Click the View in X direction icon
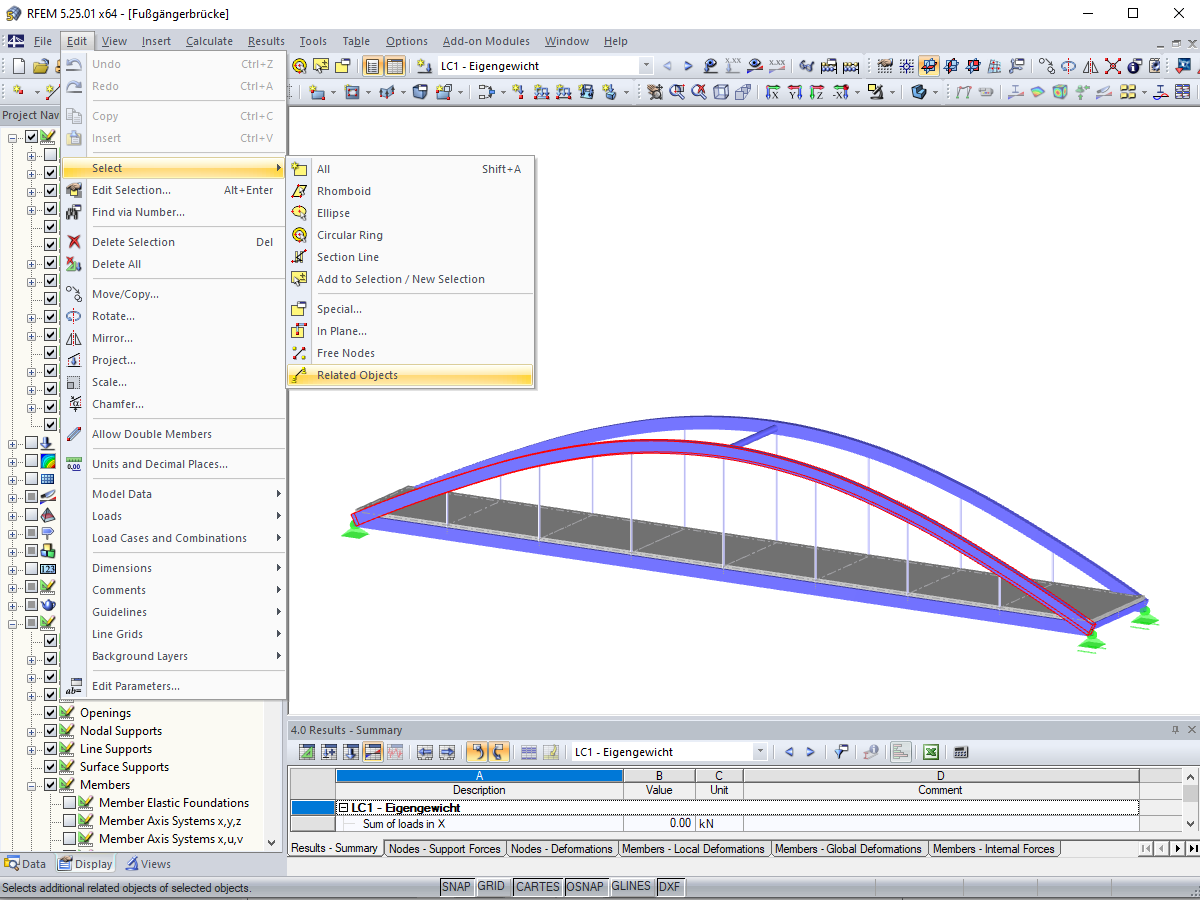Viewport: 1200px width, 900px height. tap(773, 92)
